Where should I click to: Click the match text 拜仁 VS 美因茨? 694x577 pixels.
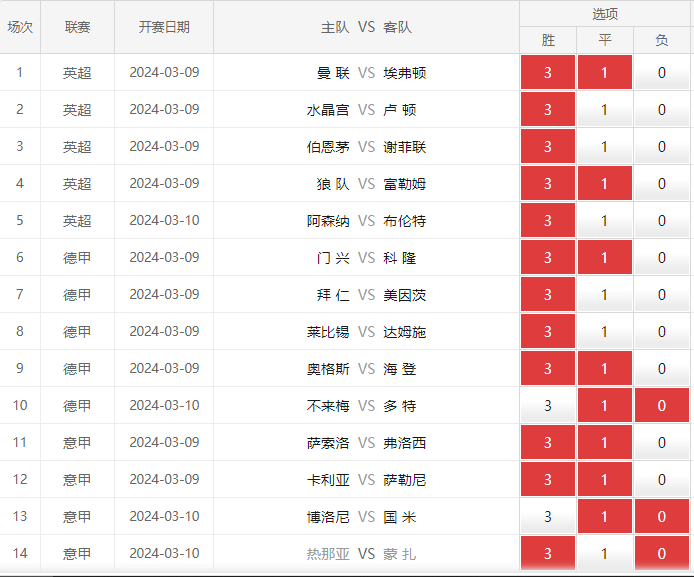coord(371,295)
